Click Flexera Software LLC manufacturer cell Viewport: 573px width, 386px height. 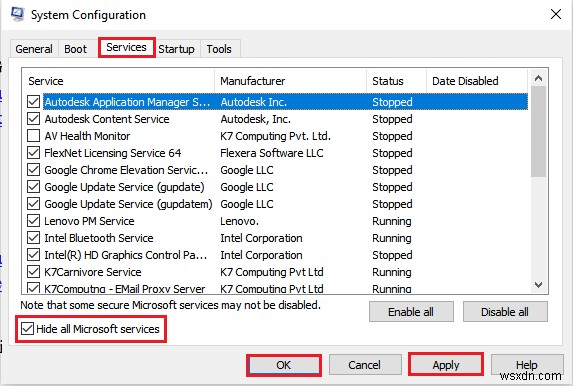(272, 153)
